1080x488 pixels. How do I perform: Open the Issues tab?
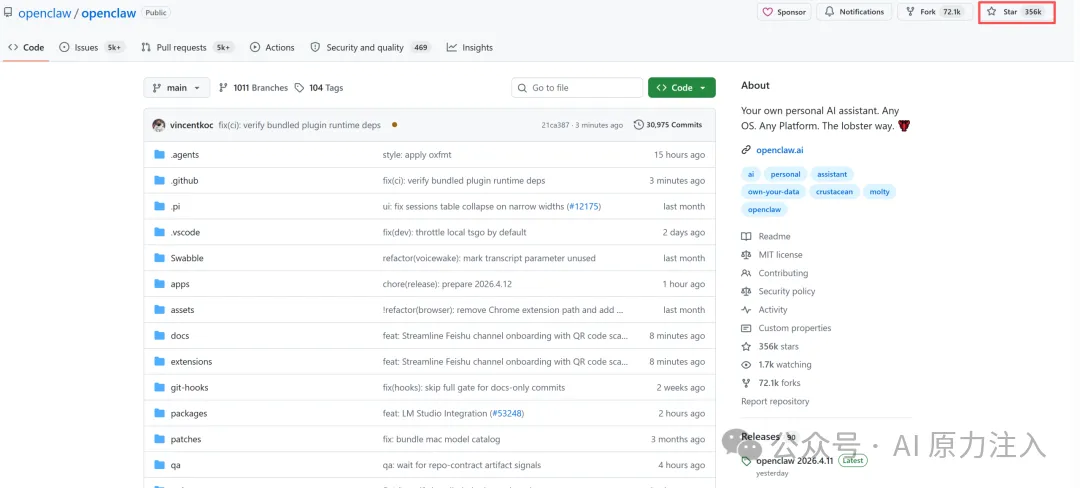tap(91, 47)
